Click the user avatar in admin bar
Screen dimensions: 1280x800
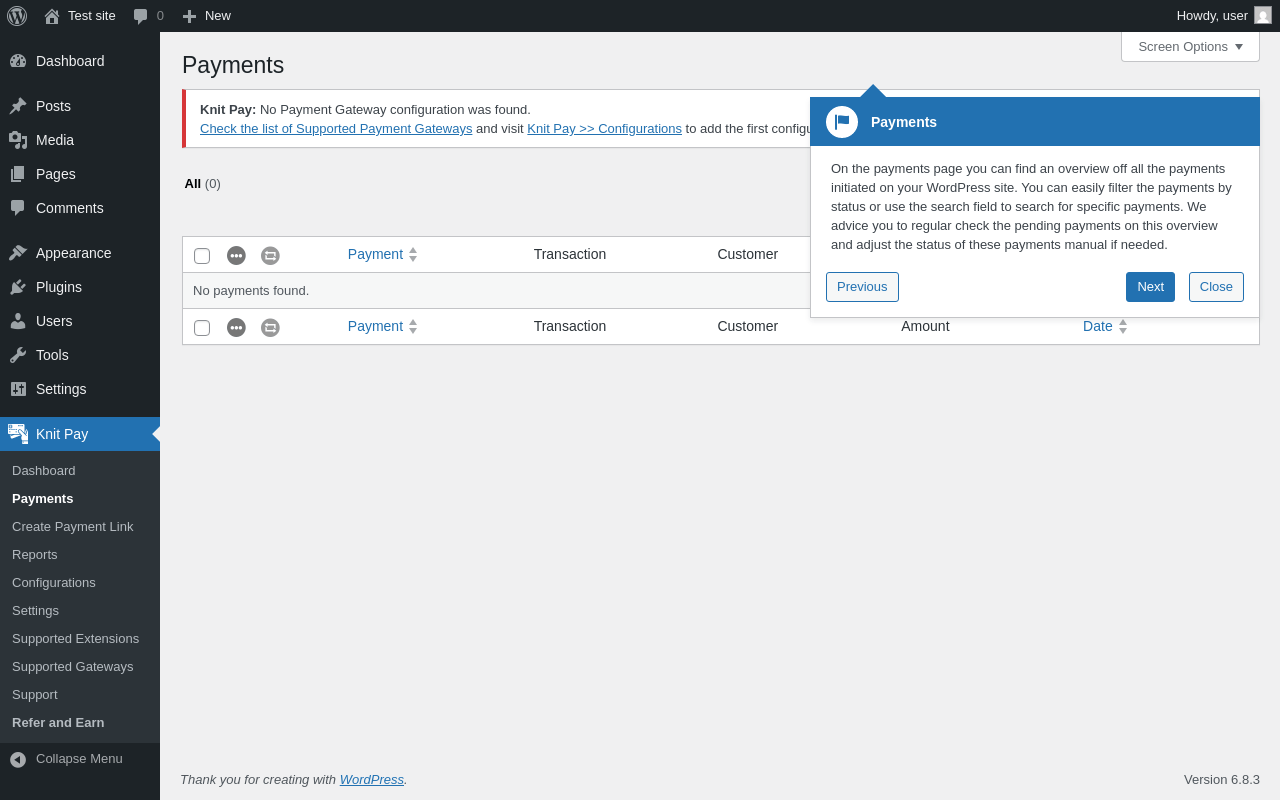tap(1263, 16)
